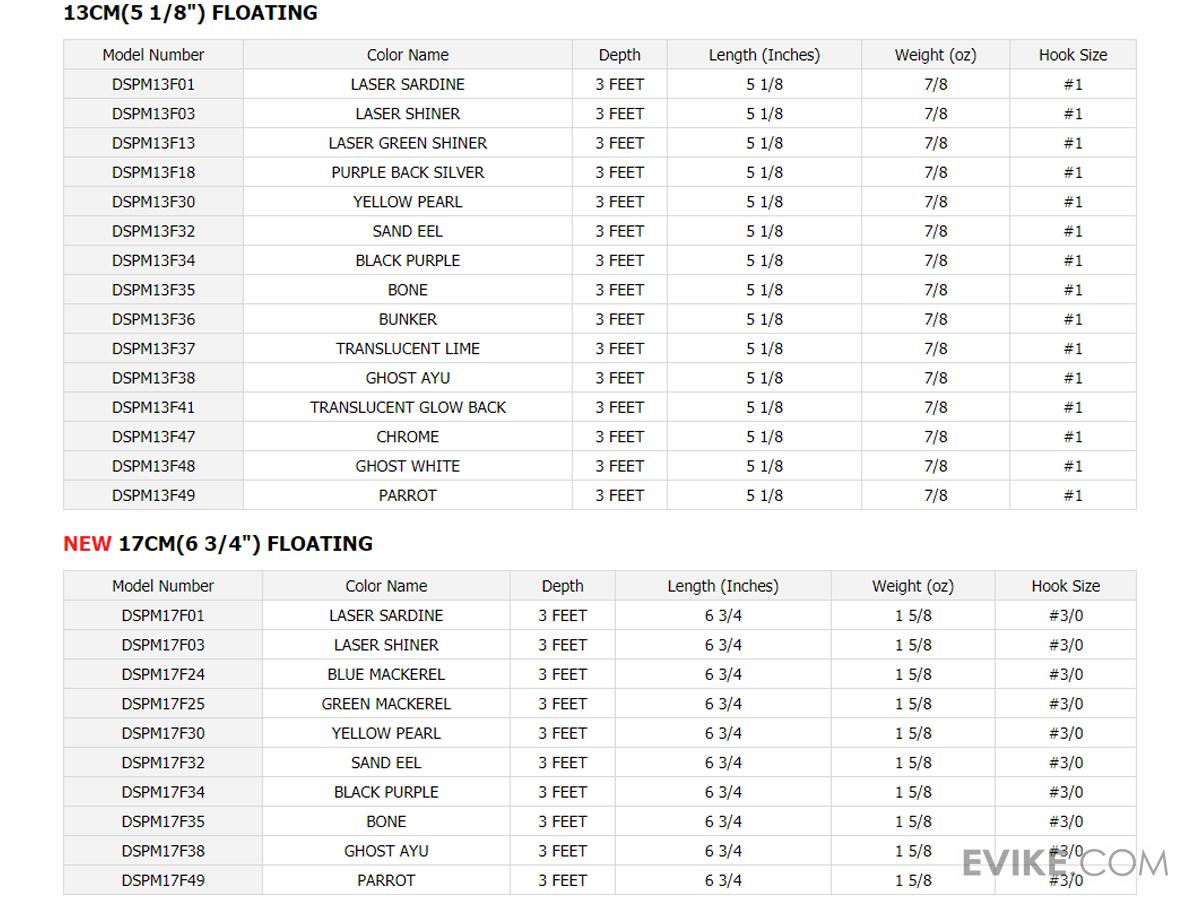Click model number DSPM13F01
This screenshot has width=1200, height=900.
tap(153, 84)
